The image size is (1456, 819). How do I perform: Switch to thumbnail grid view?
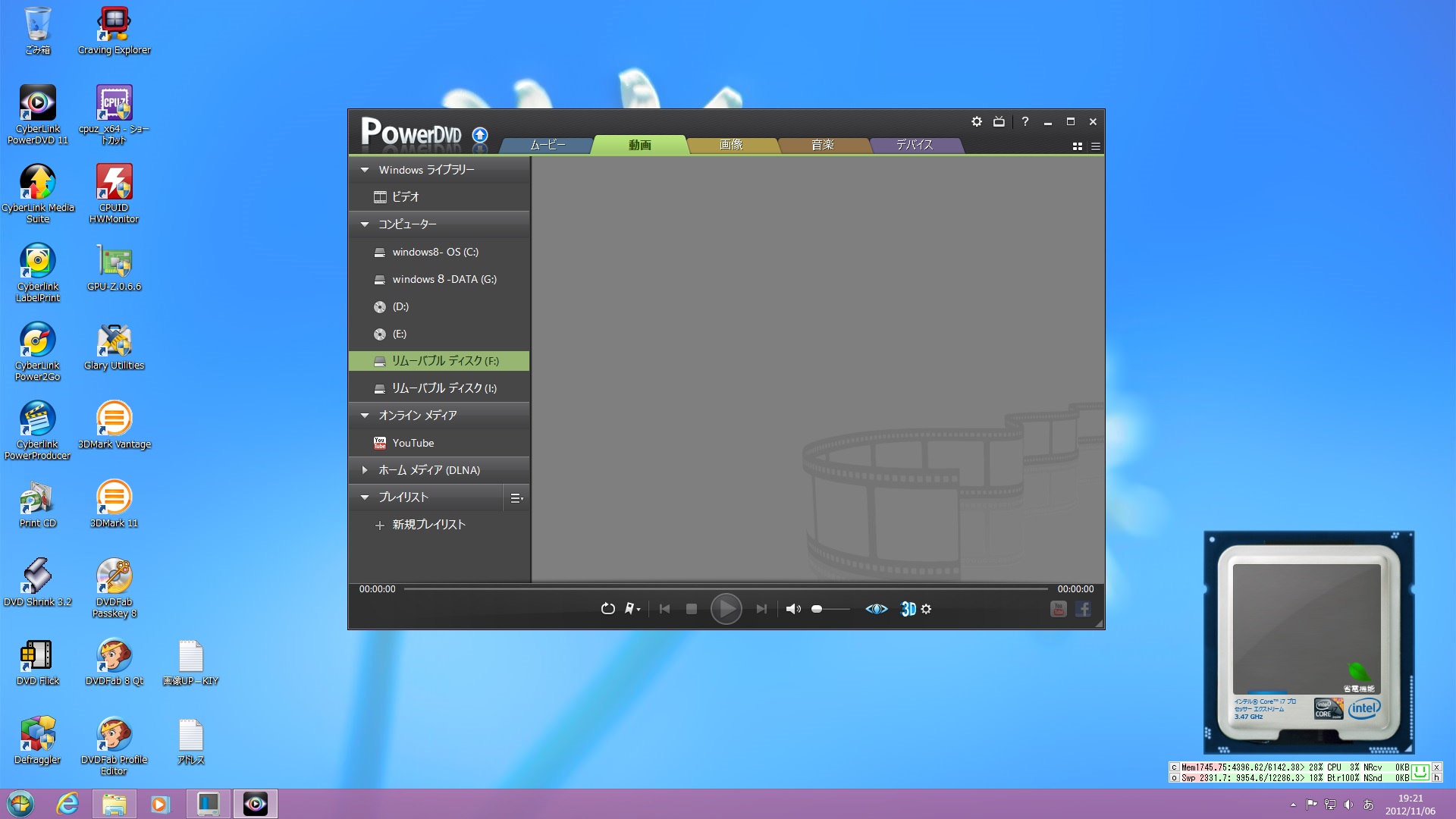tap(1077, 146)
